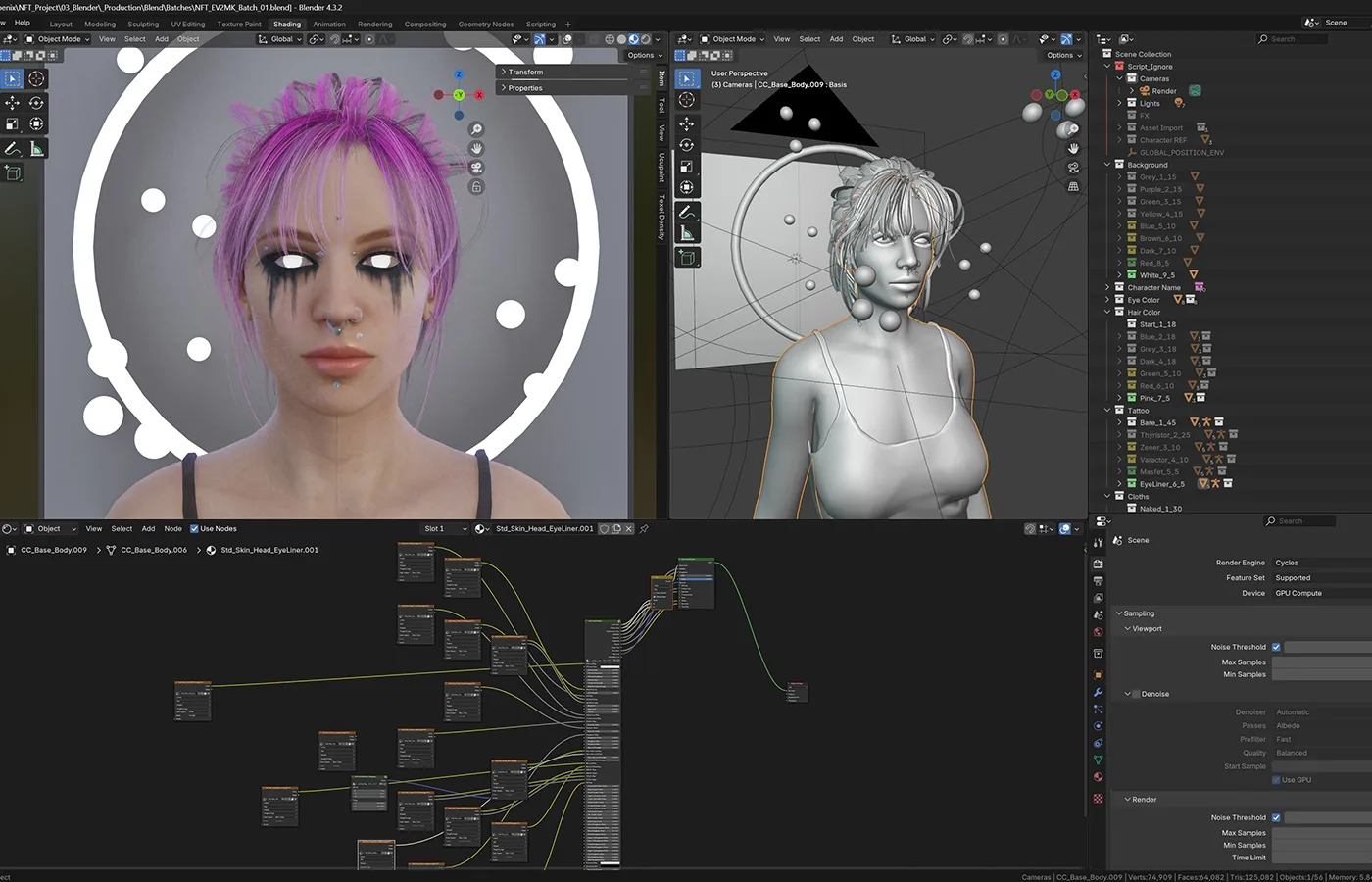Collapse the Hair Color collection
The image size is (1372, 882).
[x=1108, y=312]
